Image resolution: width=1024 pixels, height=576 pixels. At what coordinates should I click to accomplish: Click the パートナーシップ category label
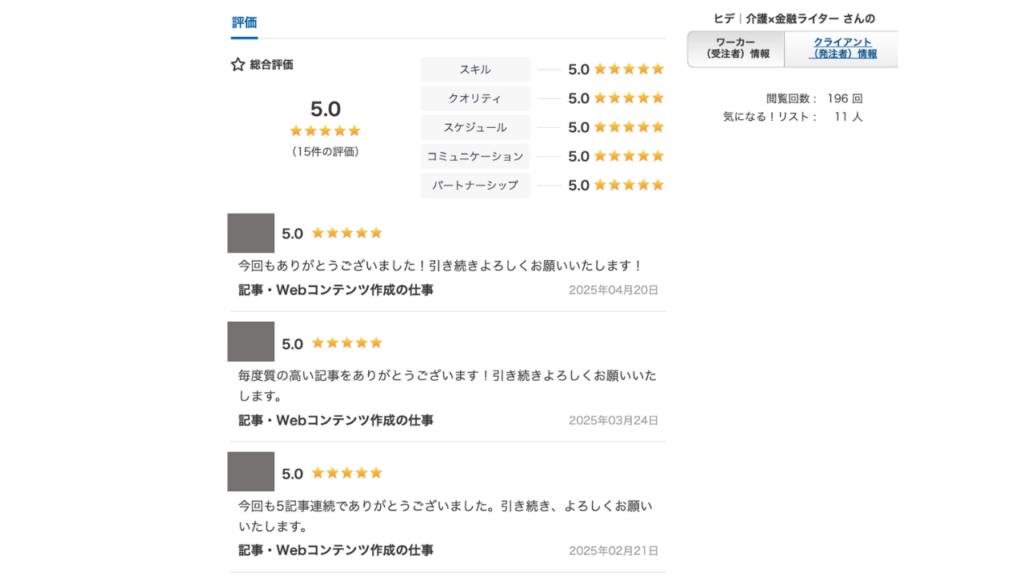point(475,185)
